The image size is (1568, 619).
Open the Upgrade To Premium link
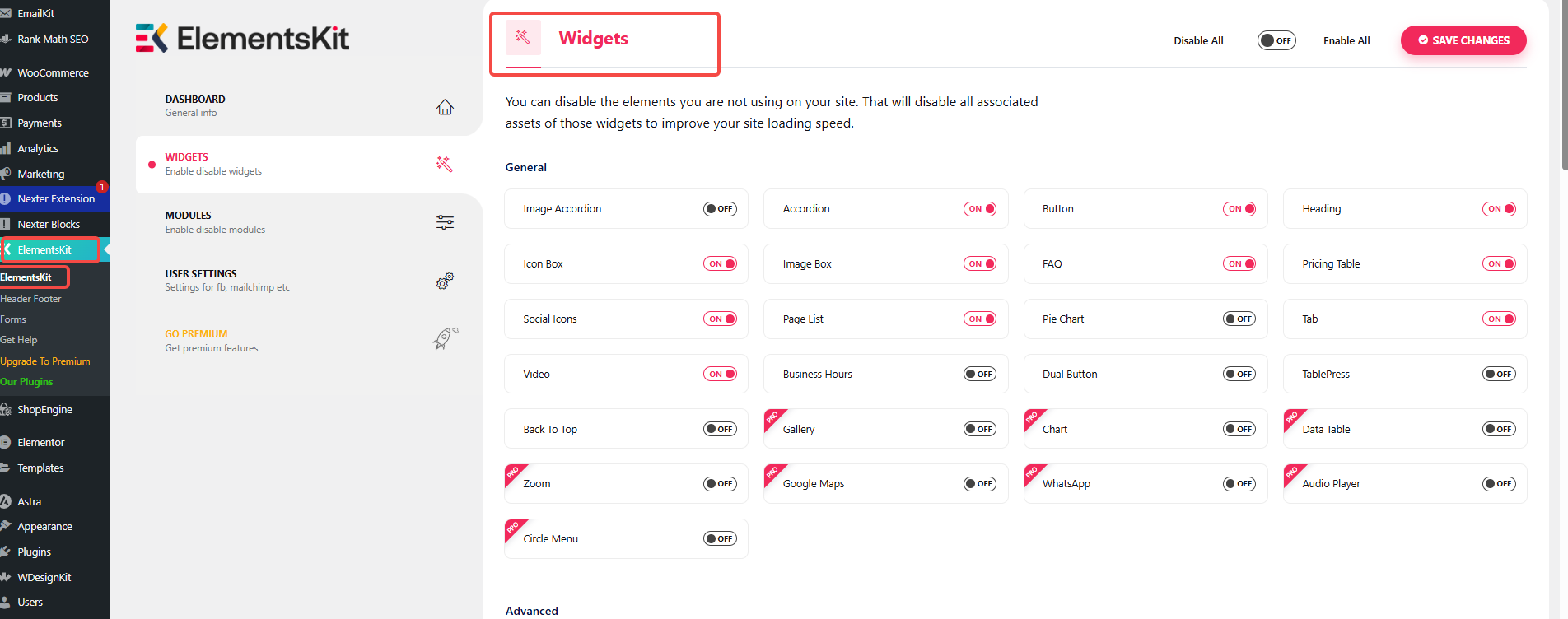pos(45,361)
